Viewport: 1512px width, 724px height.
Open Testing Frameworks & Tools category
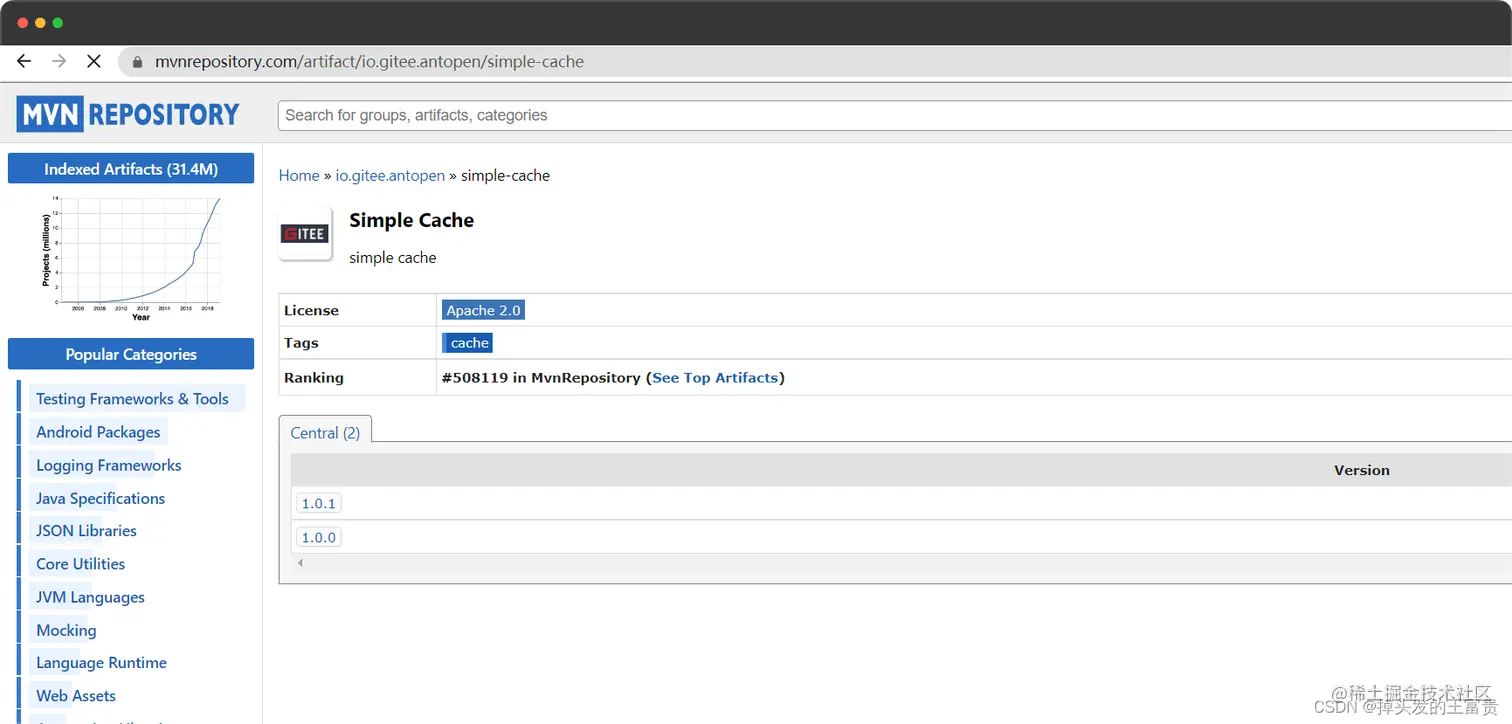click(132, 398)
